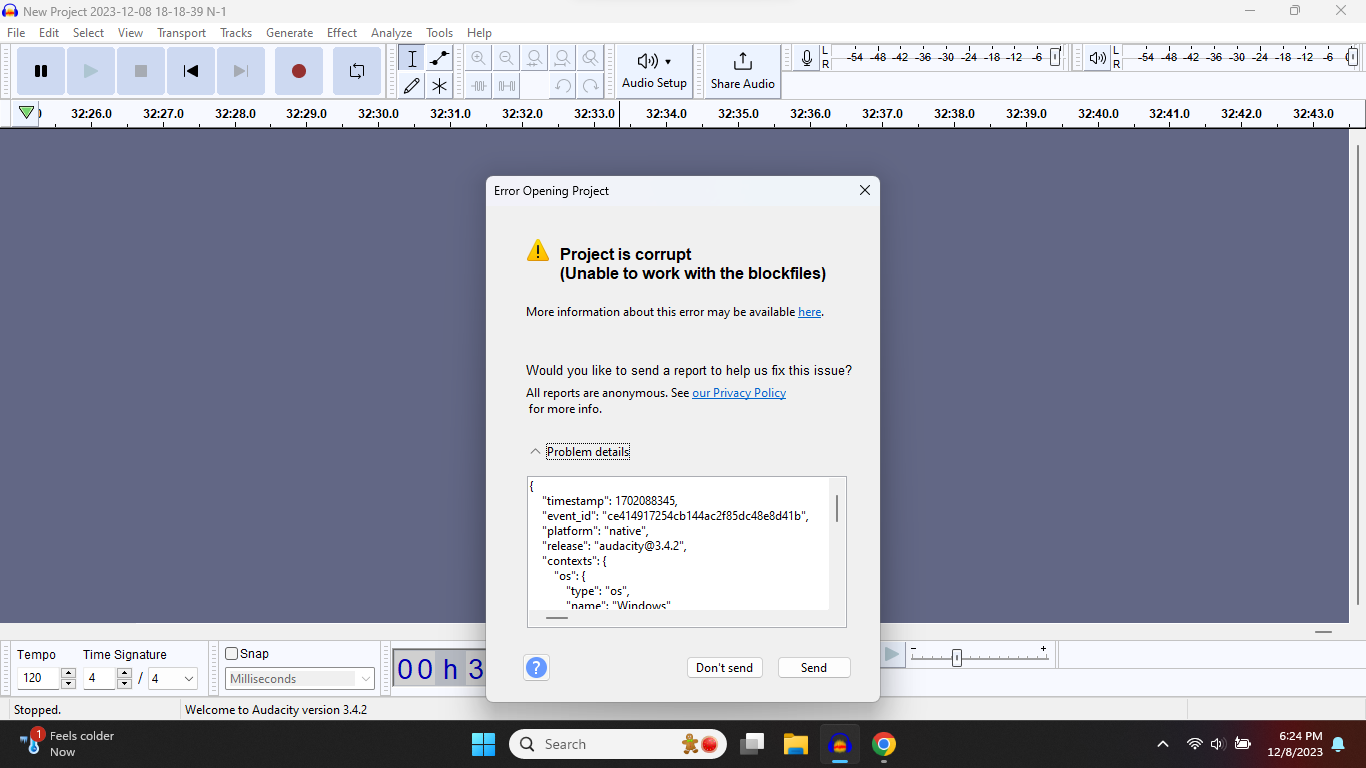Open File Explorer from the taskbar

796,744
